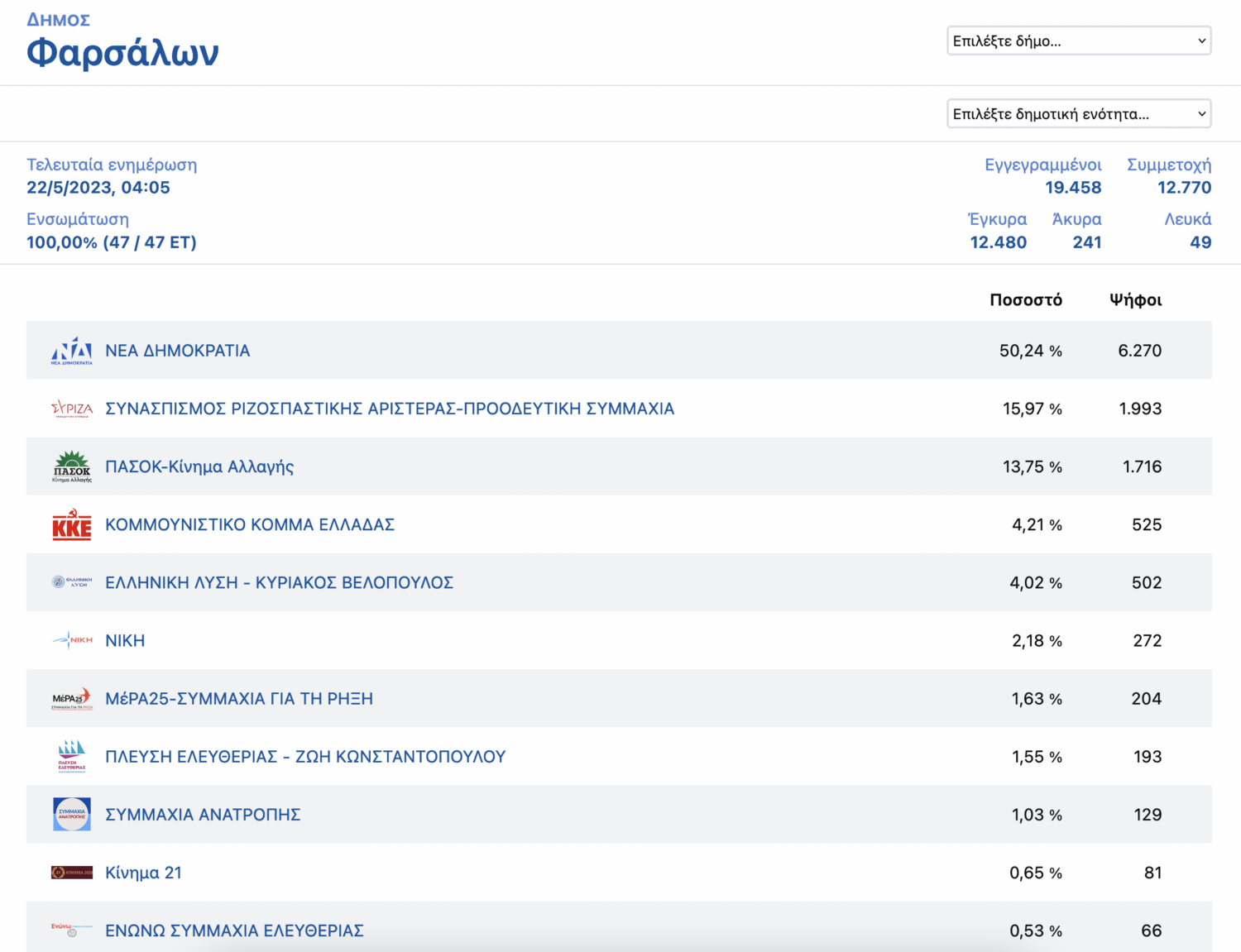Open the ΕΝΩΝΩ ΣΥΜΜΑΧΙΑ ΕΛΕΥΘΕΡΙΑΣ link
The width and height of the screenshot is (1241, 952).
[x=234, y=930]
